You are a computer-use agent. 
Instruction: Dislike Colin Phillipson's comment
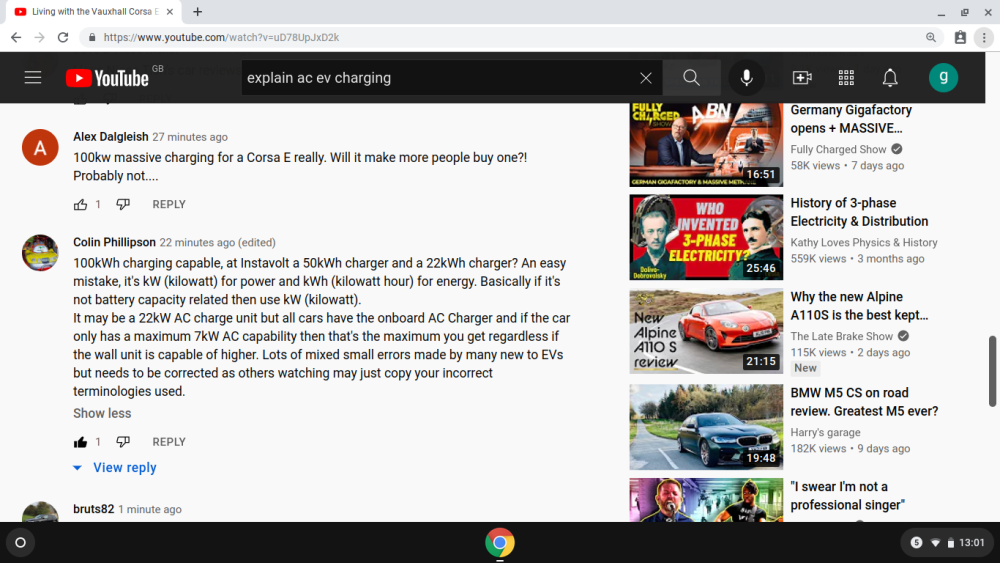point(123,442)
